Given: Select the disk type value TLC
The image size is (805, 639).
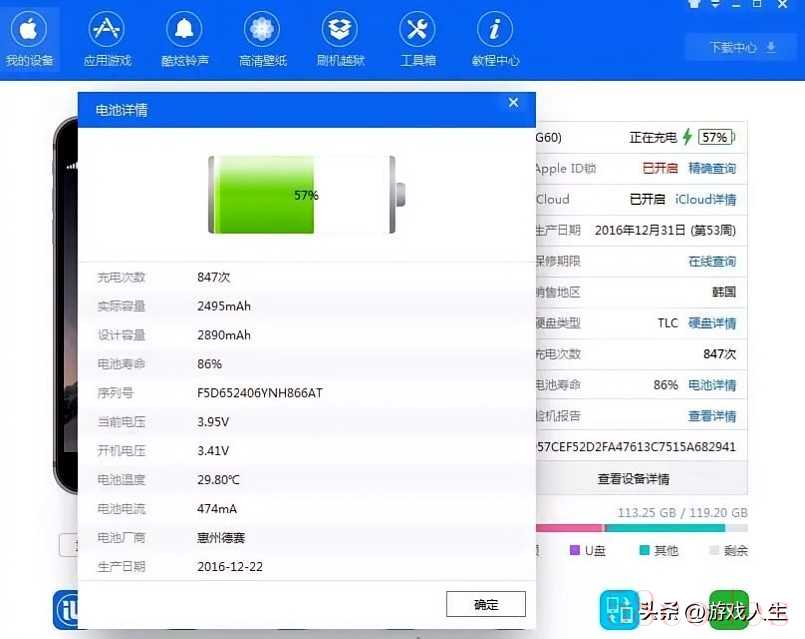Looking at the screenshot, I should coord(668,323).
